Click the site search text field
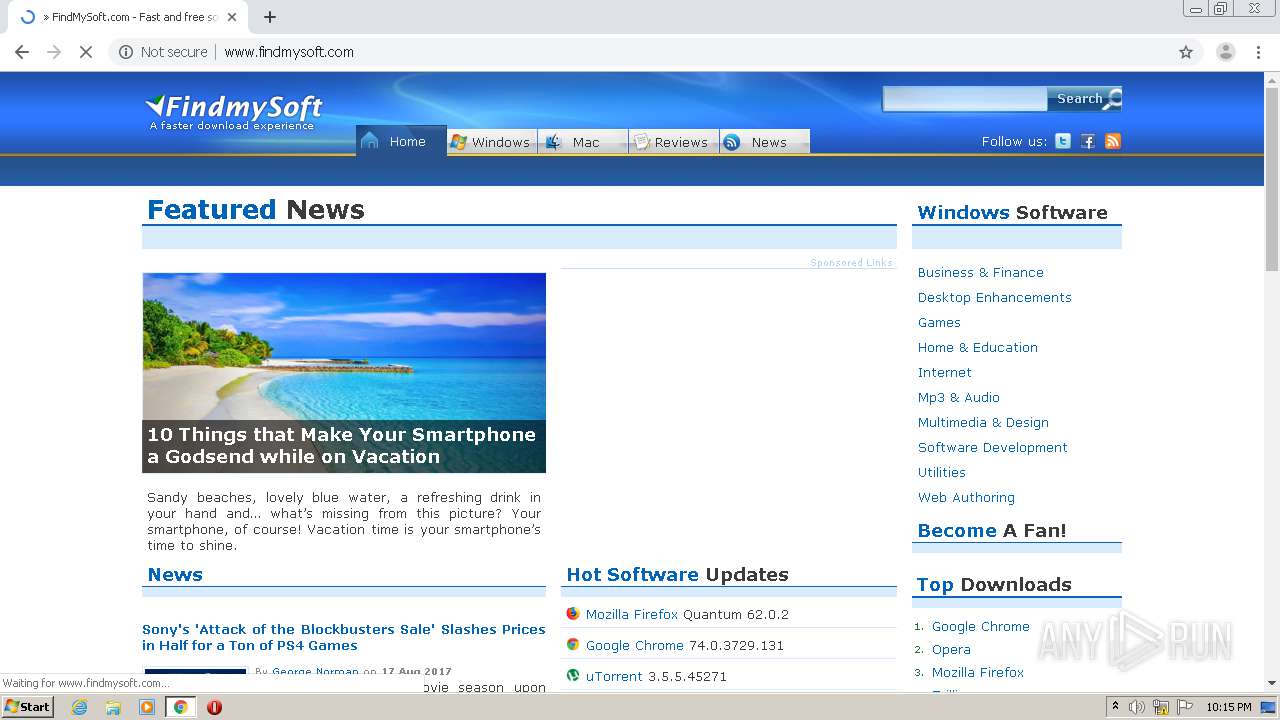 [965, 99]
